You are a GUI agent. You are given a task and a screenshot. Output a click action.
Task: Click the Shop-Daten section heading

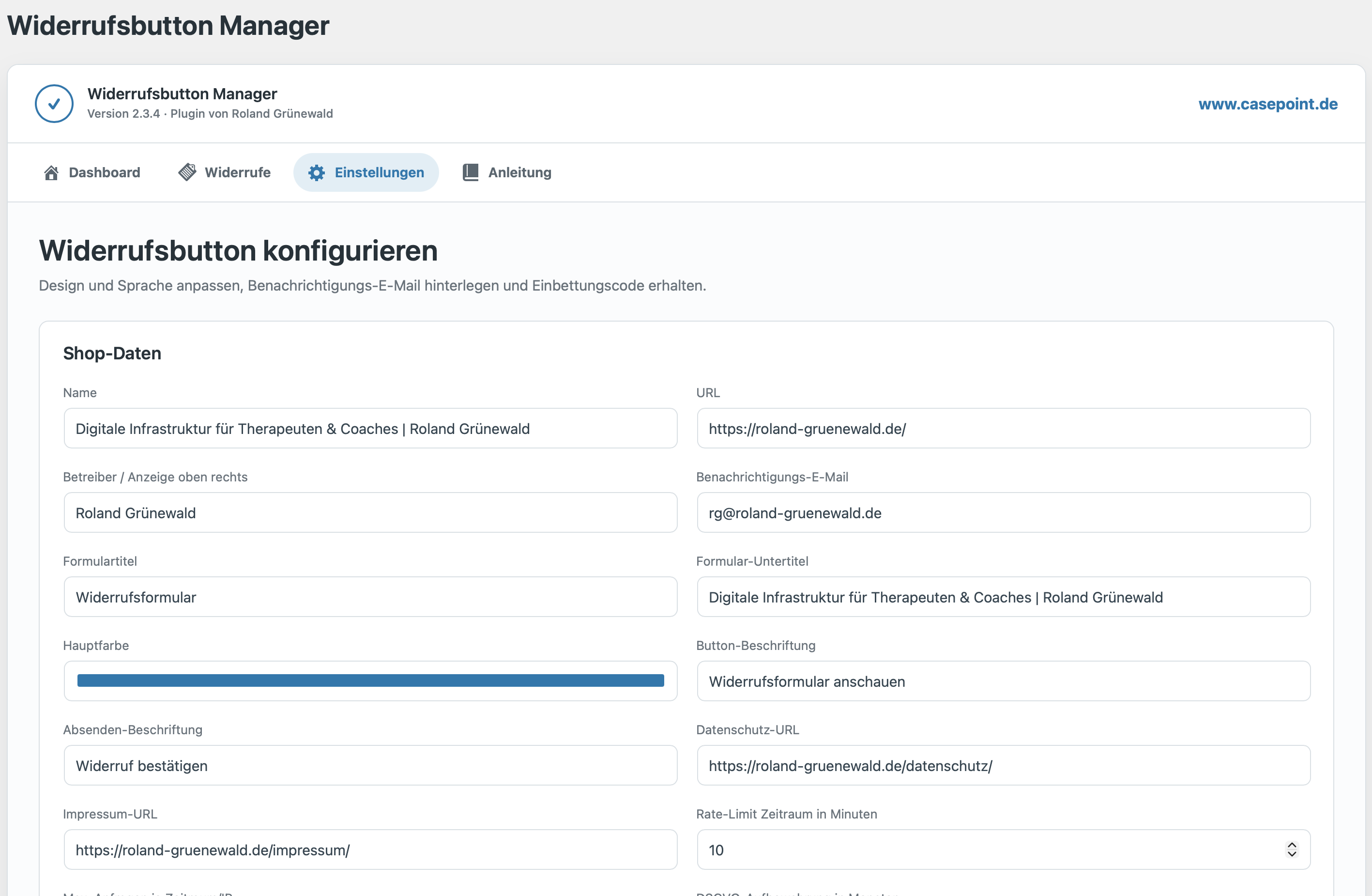click(x=112, y=353)
